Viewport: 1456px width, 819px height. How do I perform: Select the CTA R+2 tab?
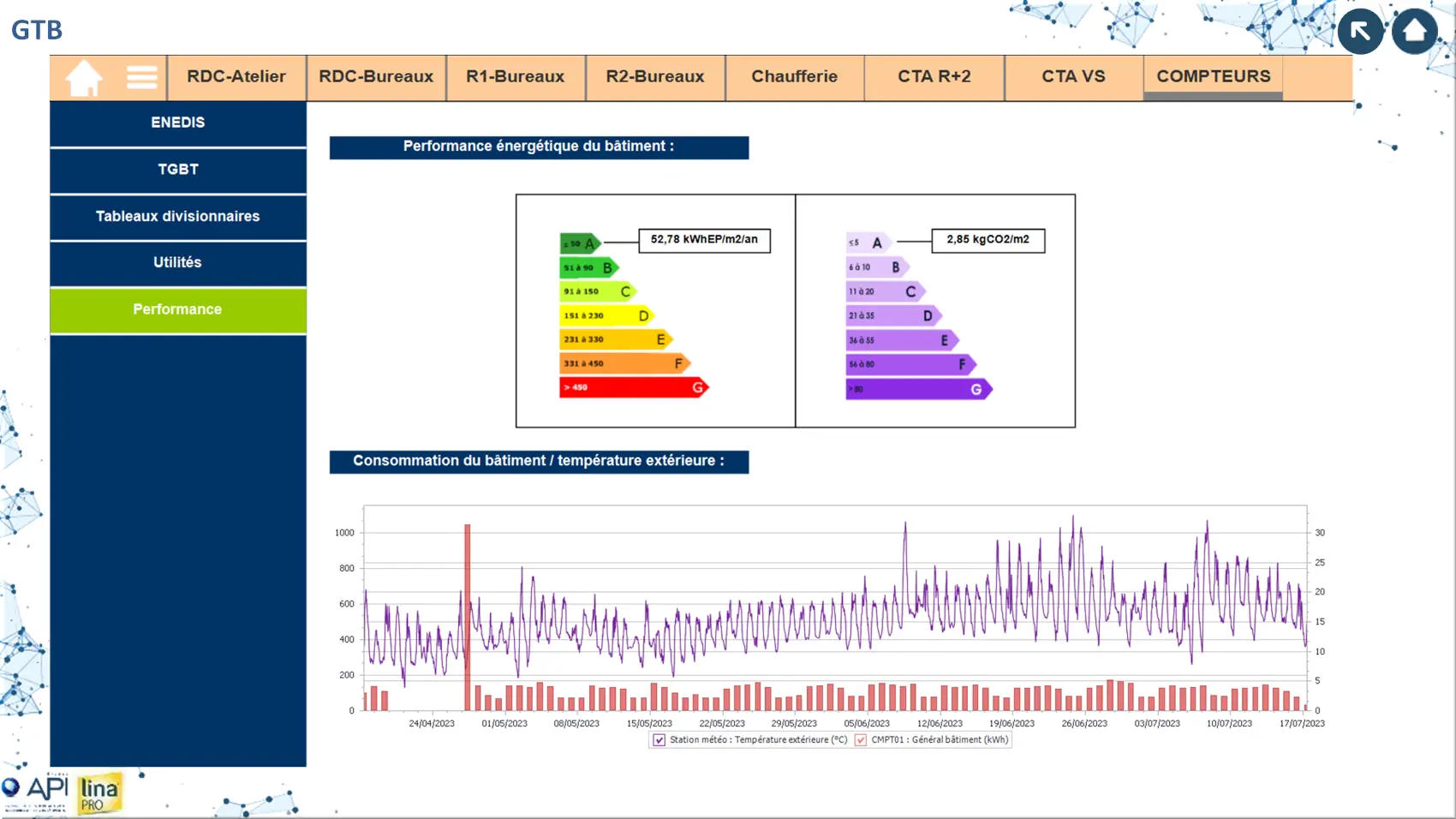[934, 77]
